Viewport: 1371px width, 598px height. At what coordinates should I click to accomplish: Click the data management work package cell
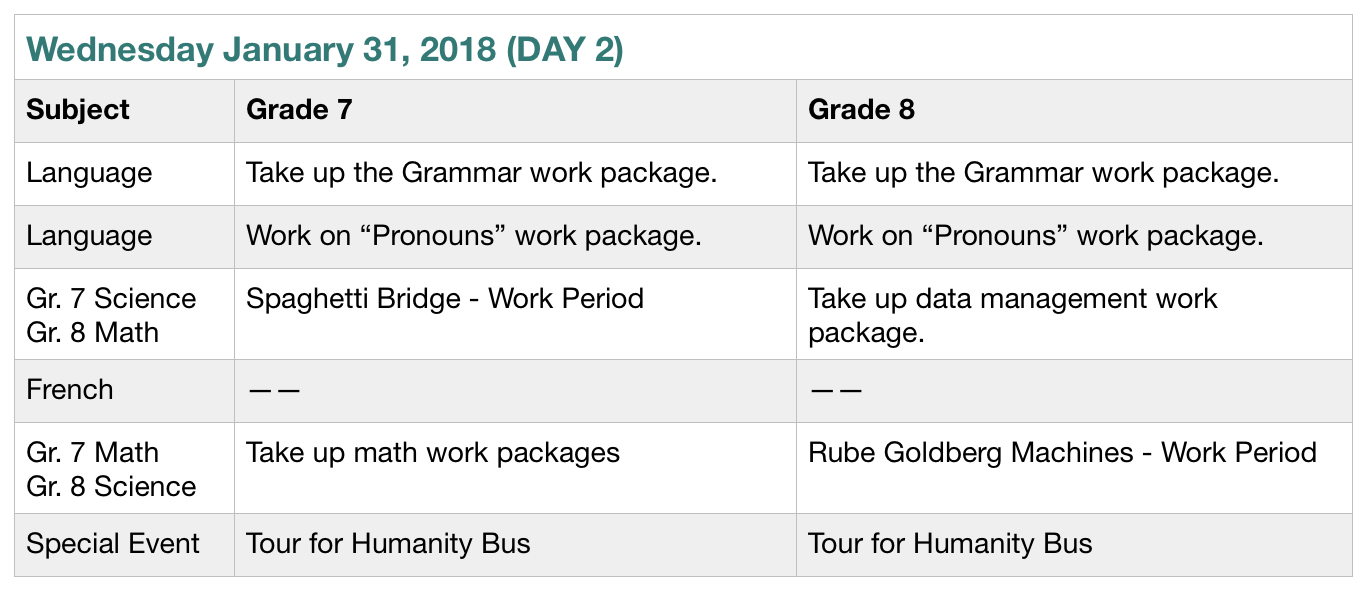point(1012,315)
